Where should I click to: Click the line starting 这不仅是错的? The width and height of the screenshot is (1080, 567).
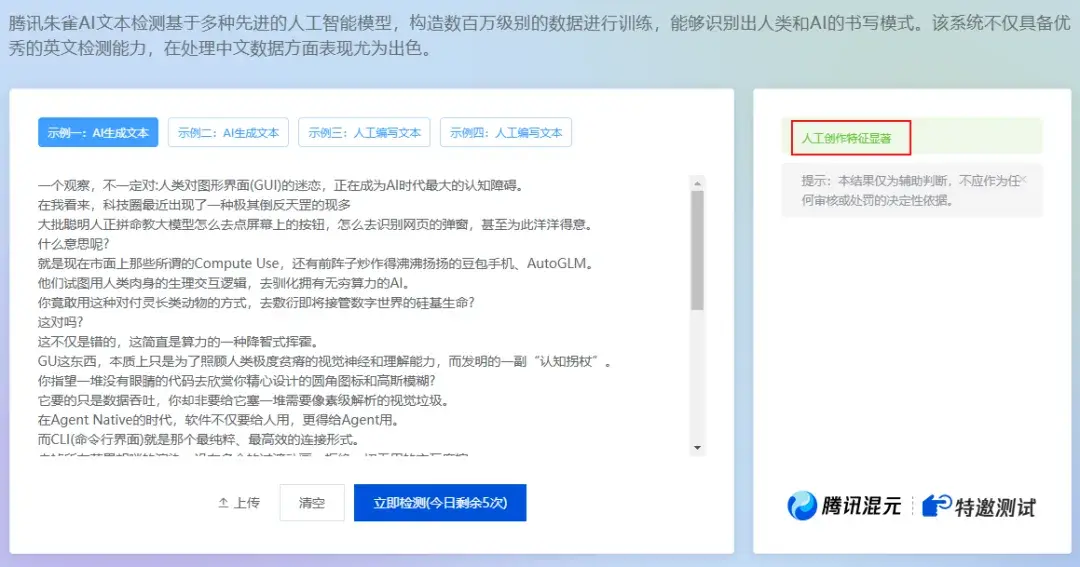point(178,342)
